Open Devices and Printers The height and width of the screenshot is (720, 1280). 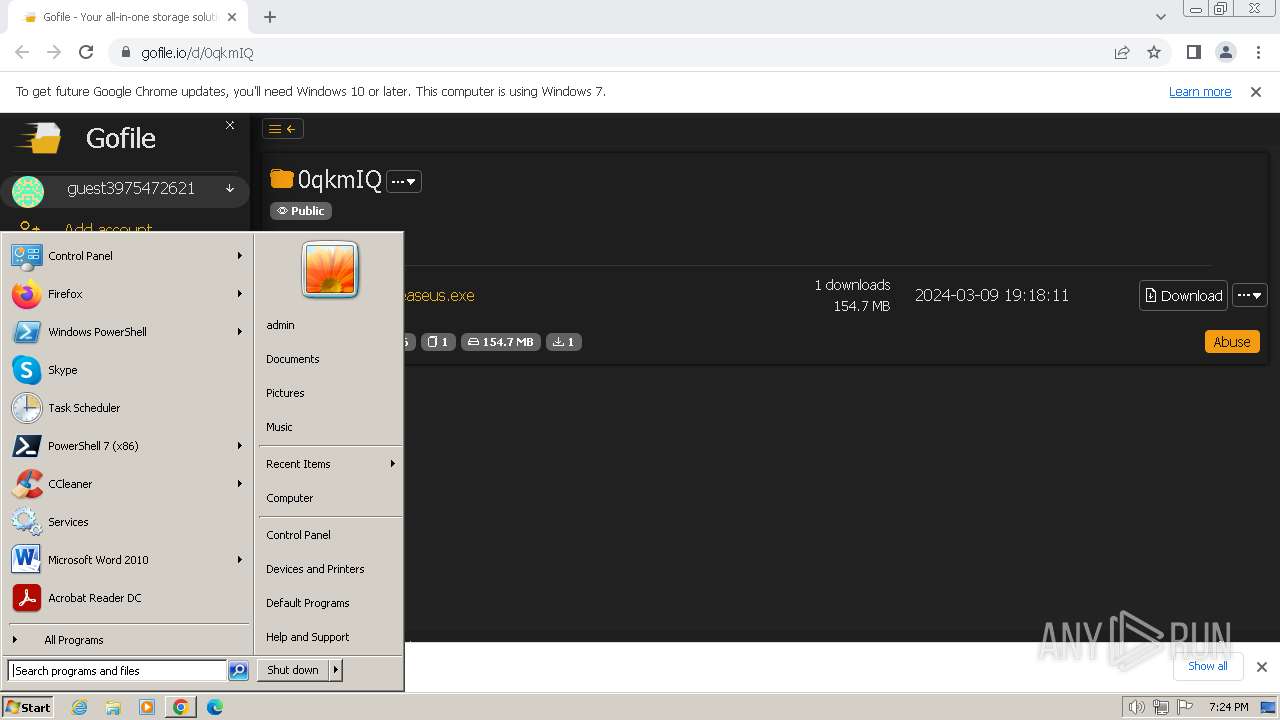330,569
